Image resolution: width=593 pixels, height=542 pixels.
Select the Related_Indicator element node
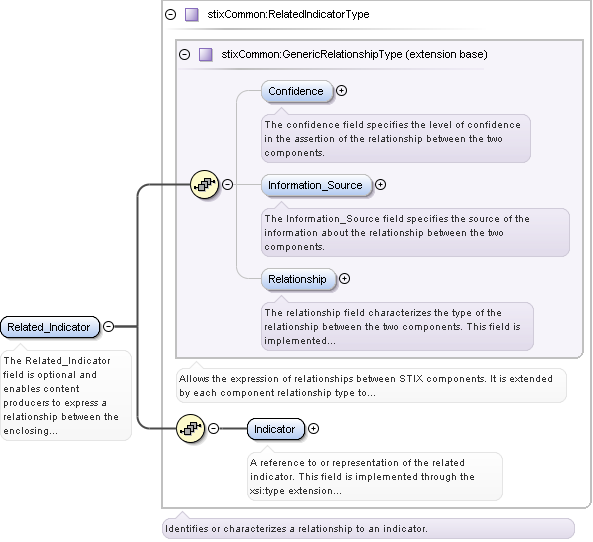coord(50,327)
